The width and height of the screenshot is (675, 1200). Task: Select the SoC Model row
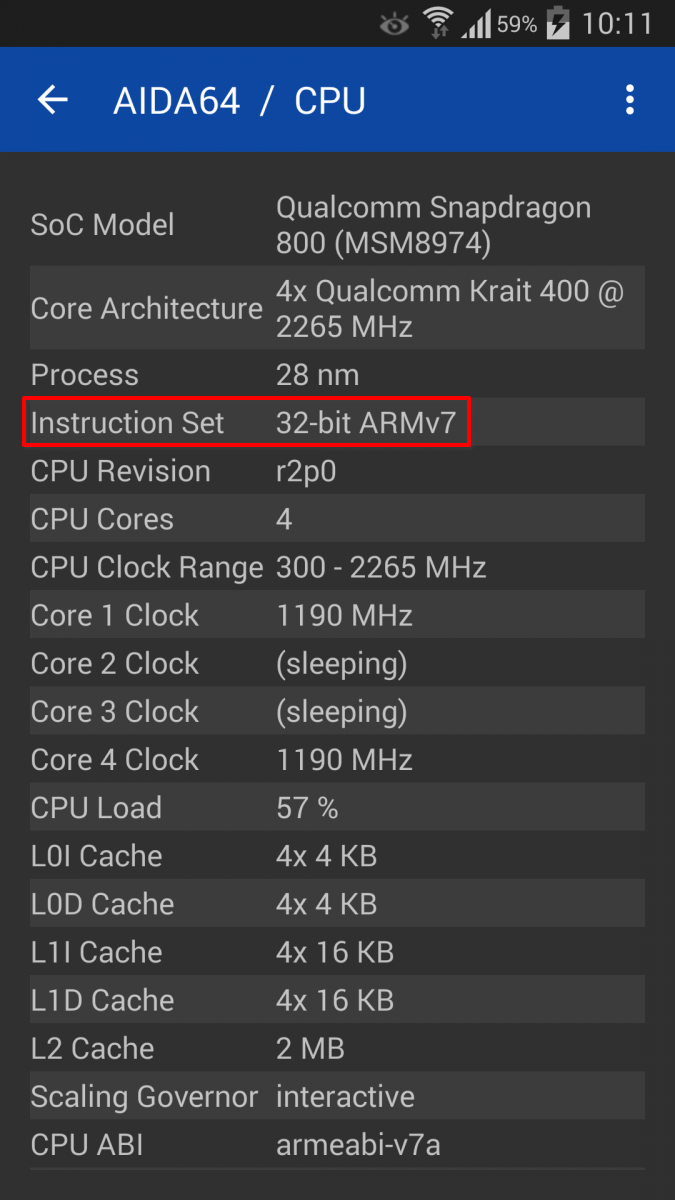pyautogui.click(x=337, y=225)
